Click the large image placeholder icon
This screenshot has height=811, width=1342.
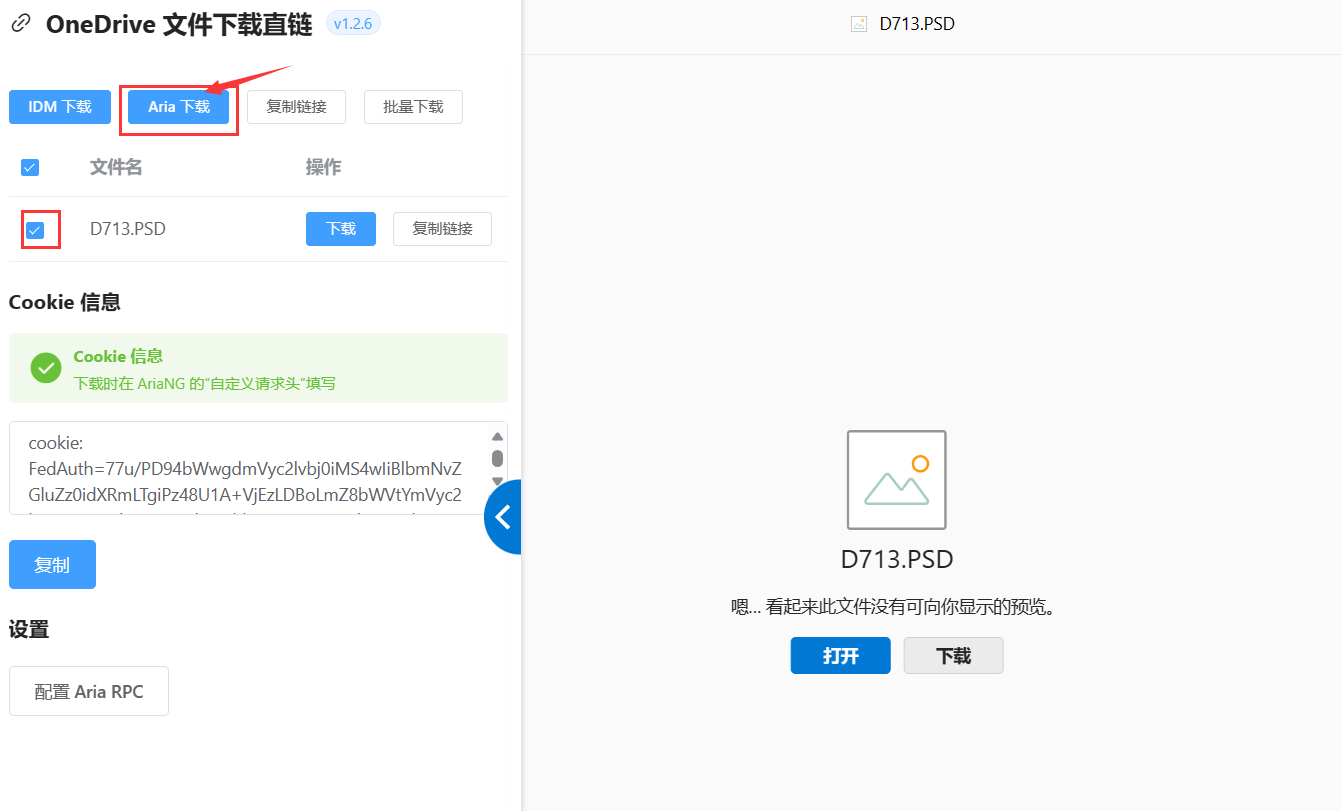(896, 480)
